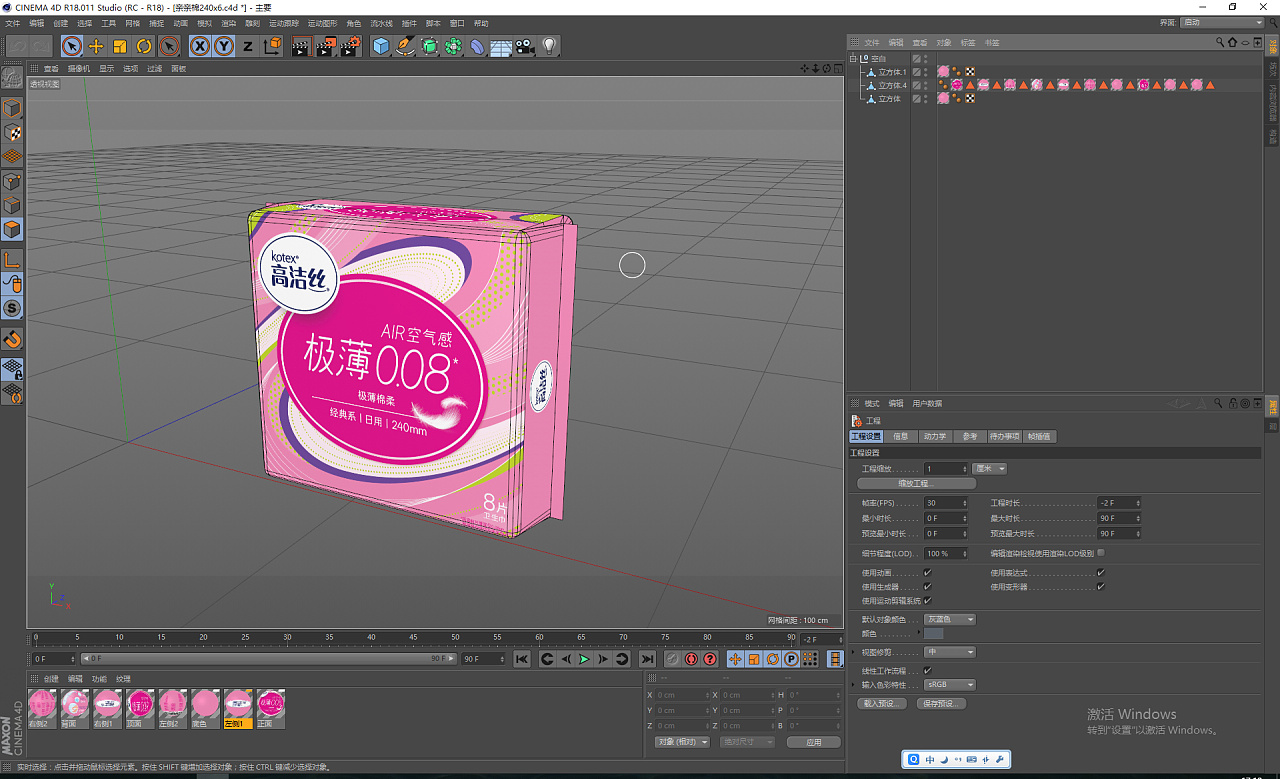The image size is (1280, 779).
Task: Open 输入色彩特性 sRGB dropdown
Action: point(950,685)
